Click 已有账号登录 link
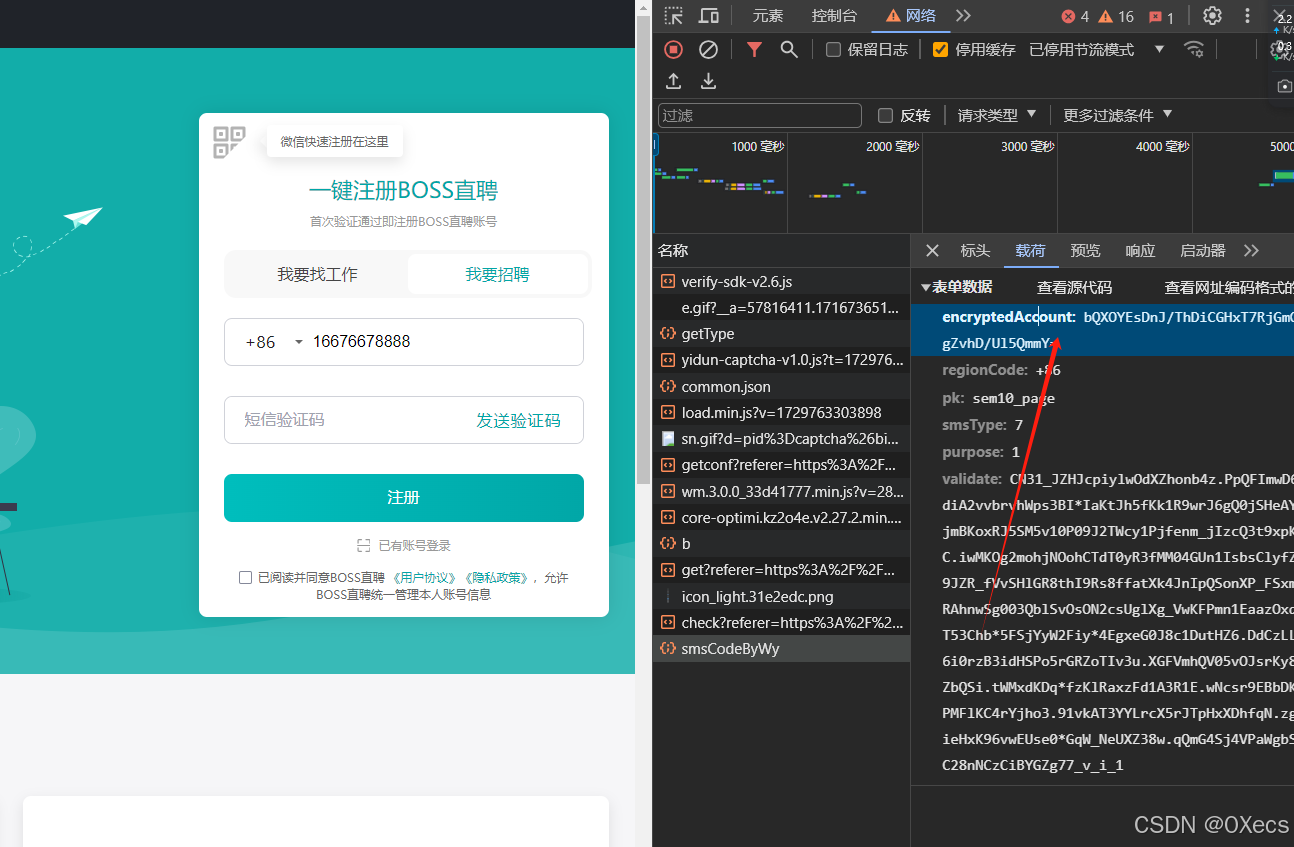The height and width of the screenshot is (847, 1294). tap(404, 546)
